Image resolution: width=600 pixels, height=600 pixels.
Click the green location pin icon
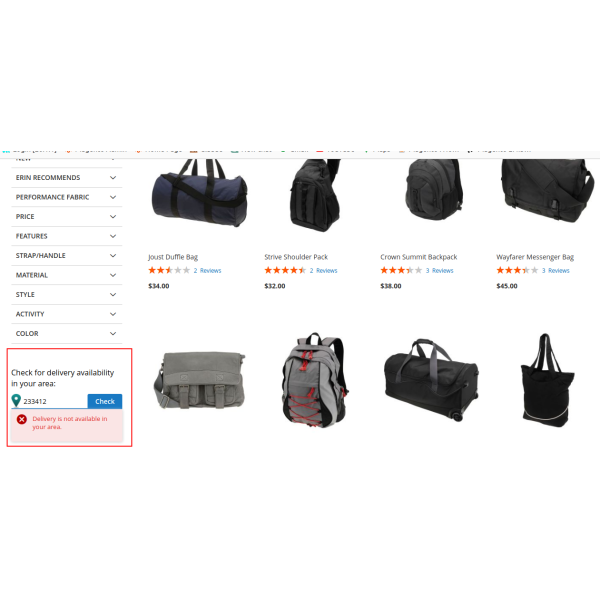[x=16, y=400]
